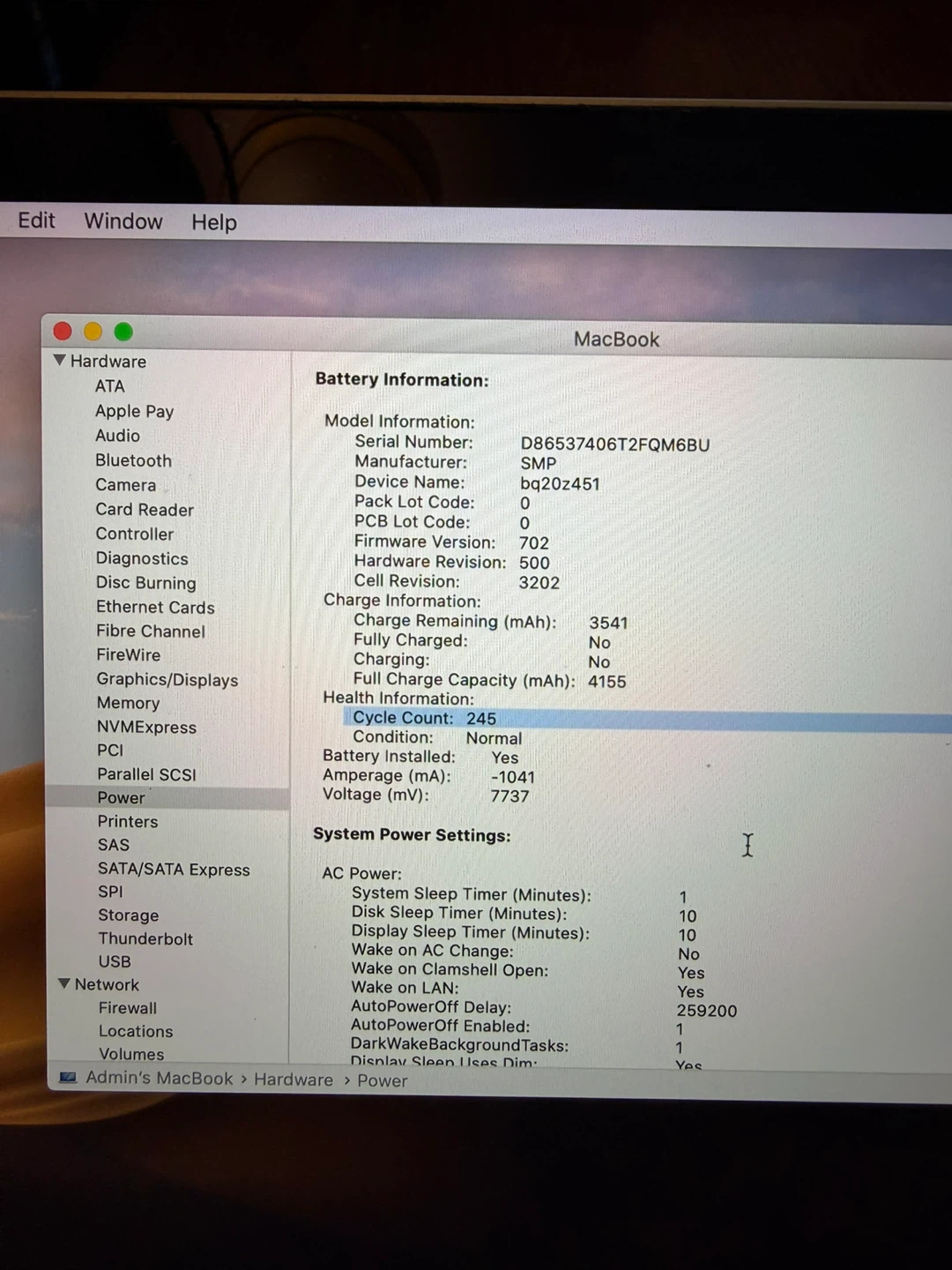This screenshot has width=952, height=1270.
Task: Click the Full Charge Capacity value 4155
Action: tap(607, 682)
